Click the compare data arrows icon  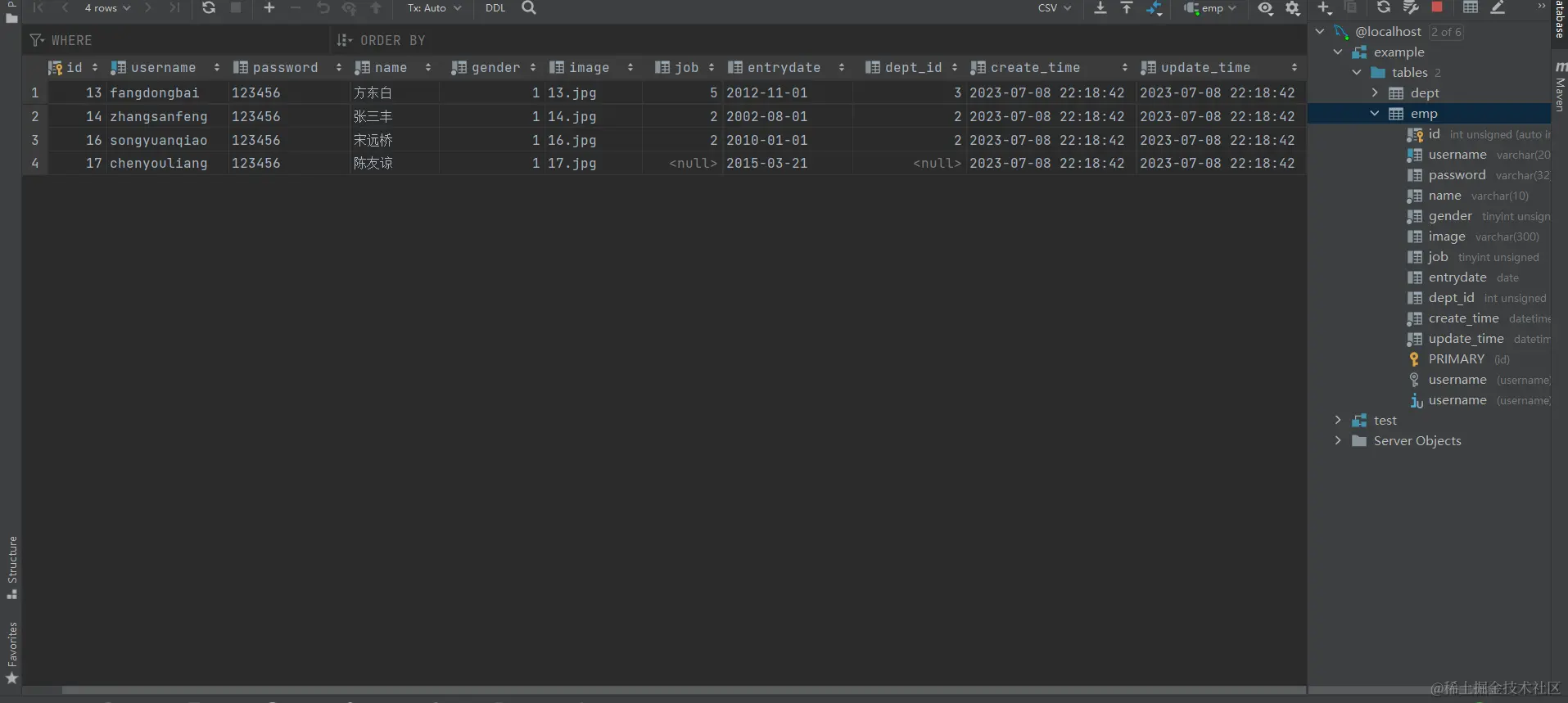(1155, 8)
